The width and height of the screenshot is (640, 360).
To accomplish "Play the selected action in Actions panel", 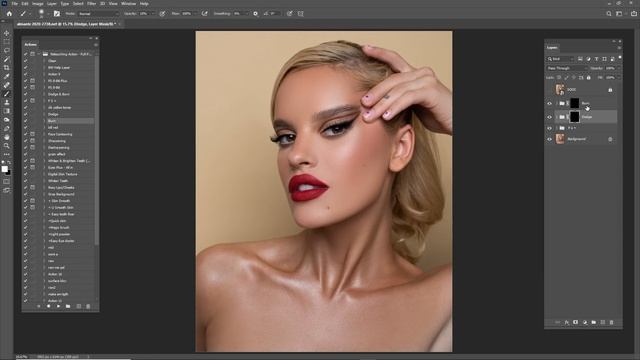I will (58, 306).
